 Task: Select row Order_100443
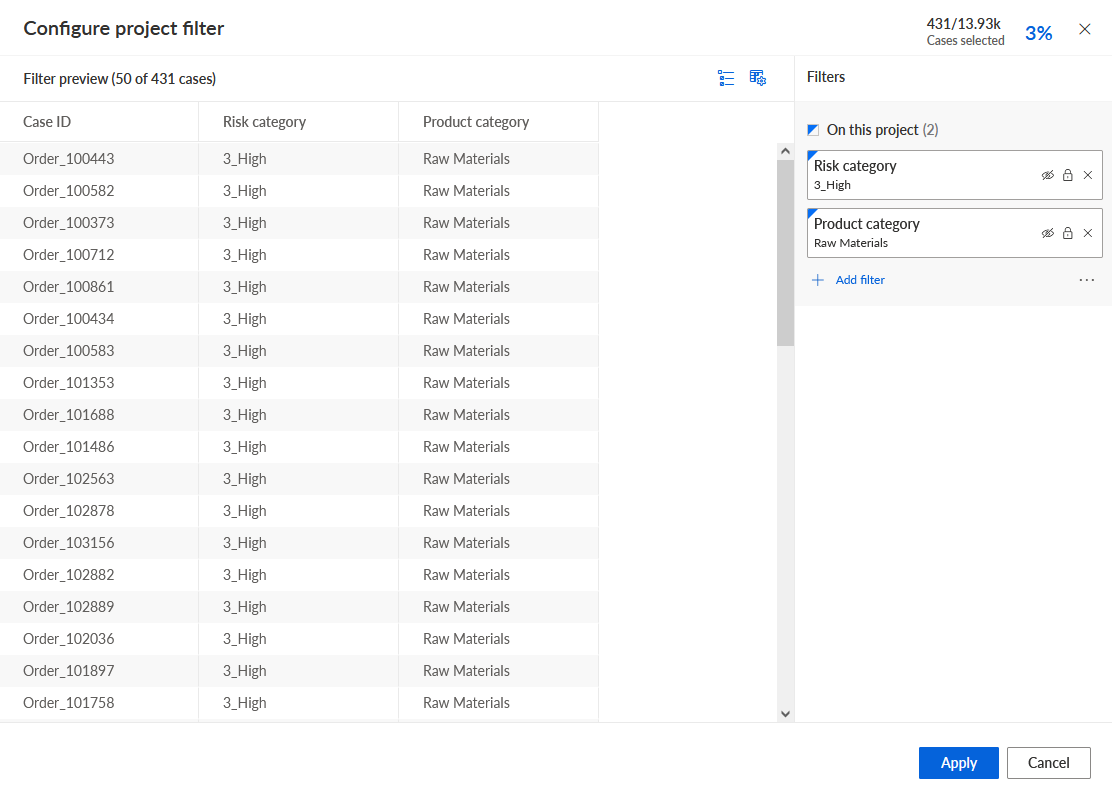(299, 159)
